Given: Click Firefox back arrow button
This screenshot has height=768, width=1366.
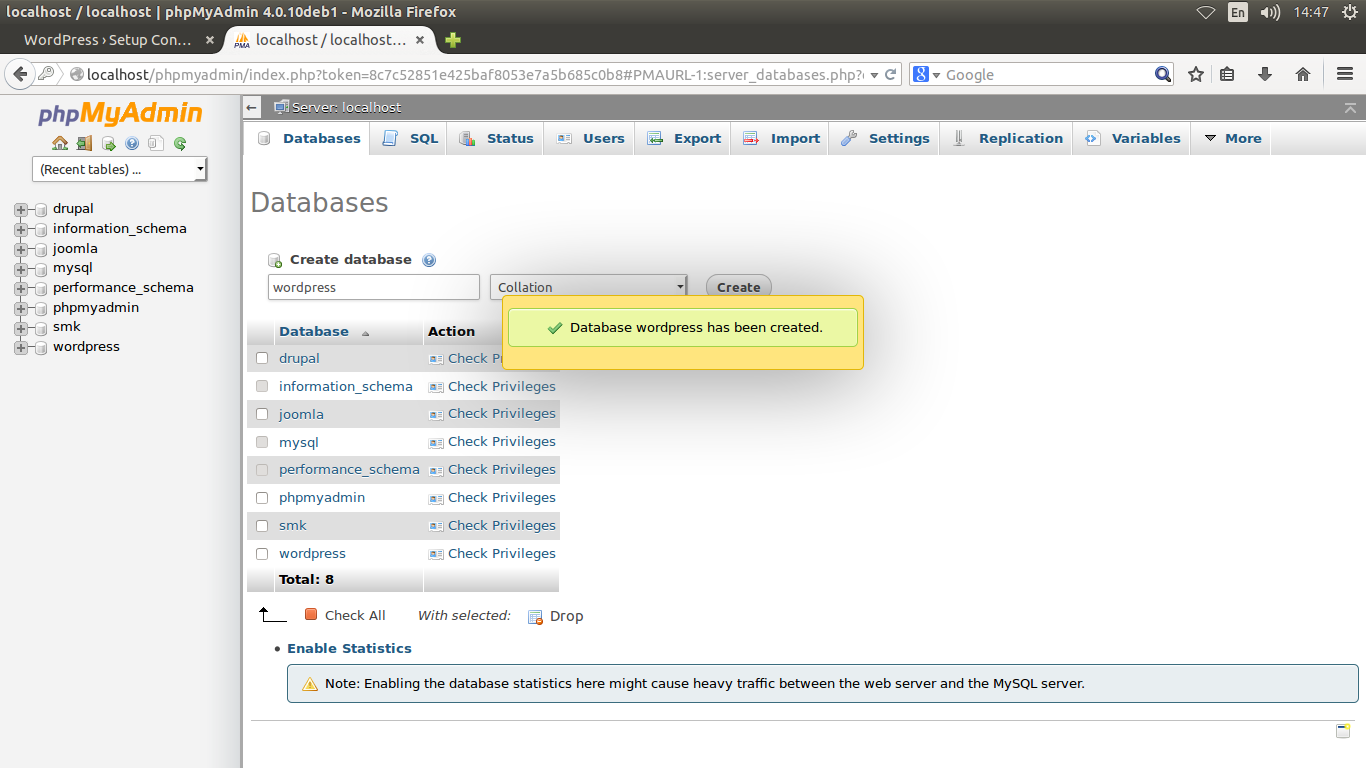Looking at the screenshot, I should click(19, 74).
